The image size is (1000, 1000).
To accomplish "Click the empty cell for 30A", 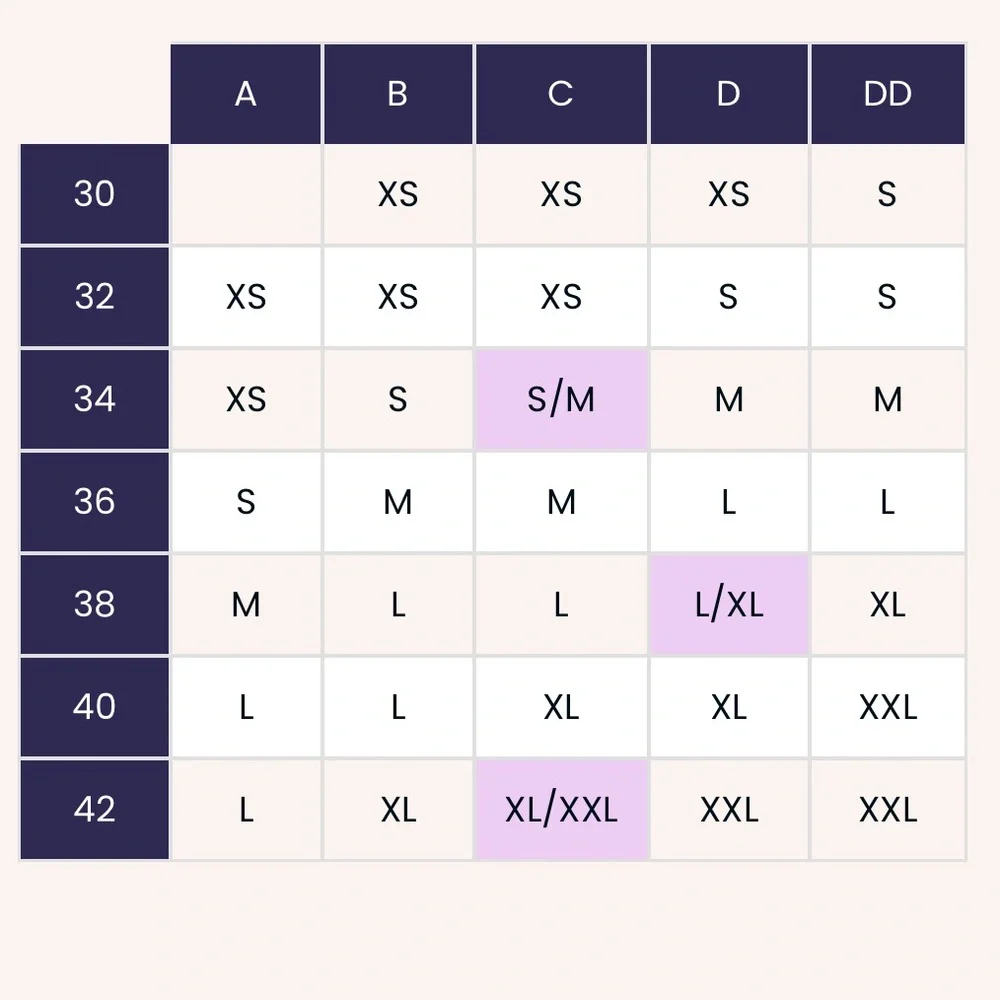I will [x=246, y=194].
